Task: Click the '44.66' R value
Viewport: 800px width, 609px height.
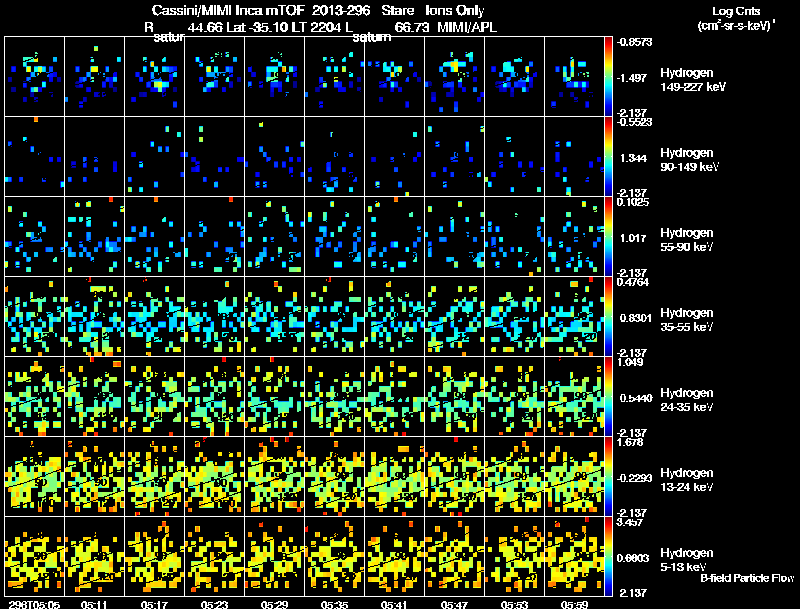Action: 205,28
